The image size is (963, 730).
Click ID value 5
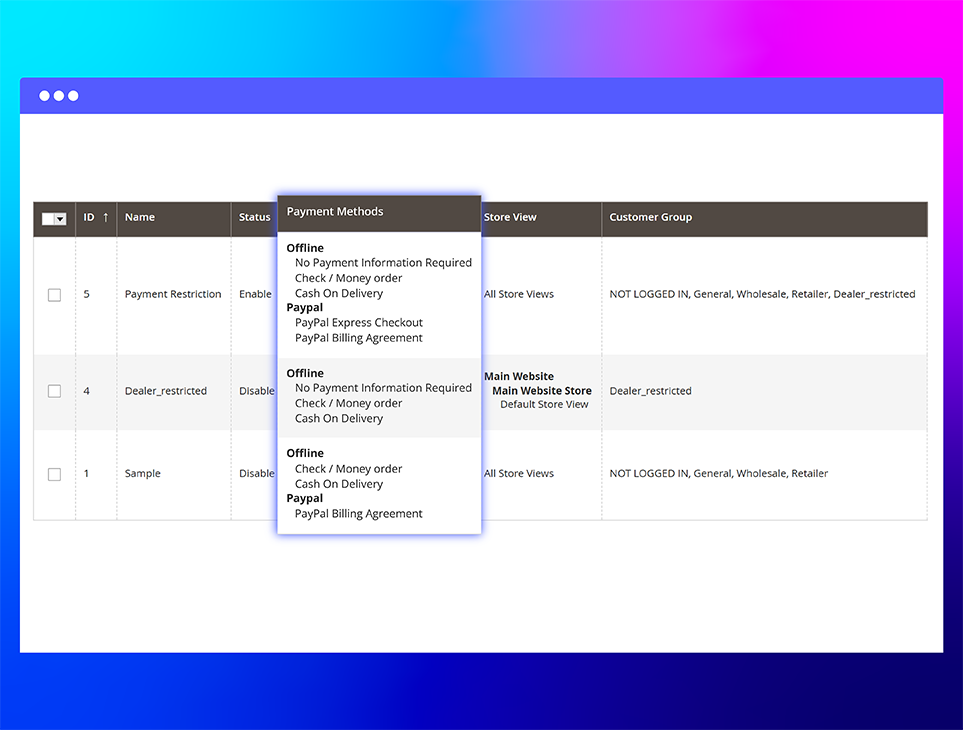coord(87,294)
